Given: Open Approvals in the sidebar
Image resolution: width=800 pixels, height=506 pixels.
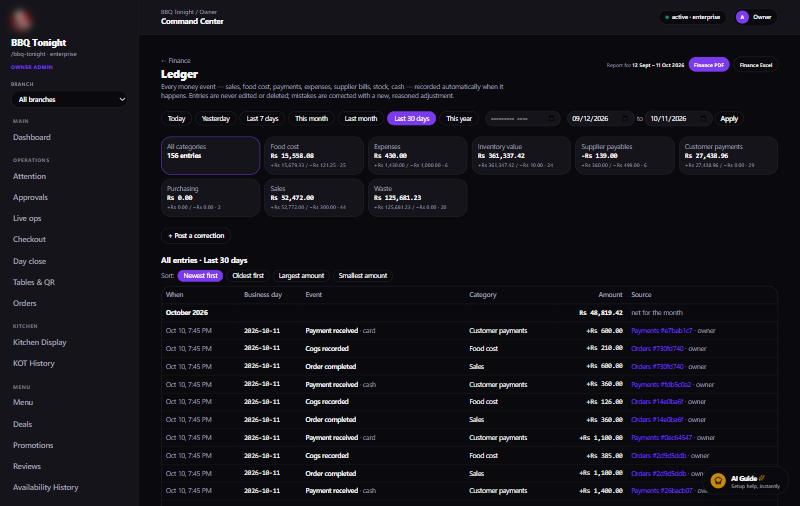Looking at the screenshot, I should (30, 197).
